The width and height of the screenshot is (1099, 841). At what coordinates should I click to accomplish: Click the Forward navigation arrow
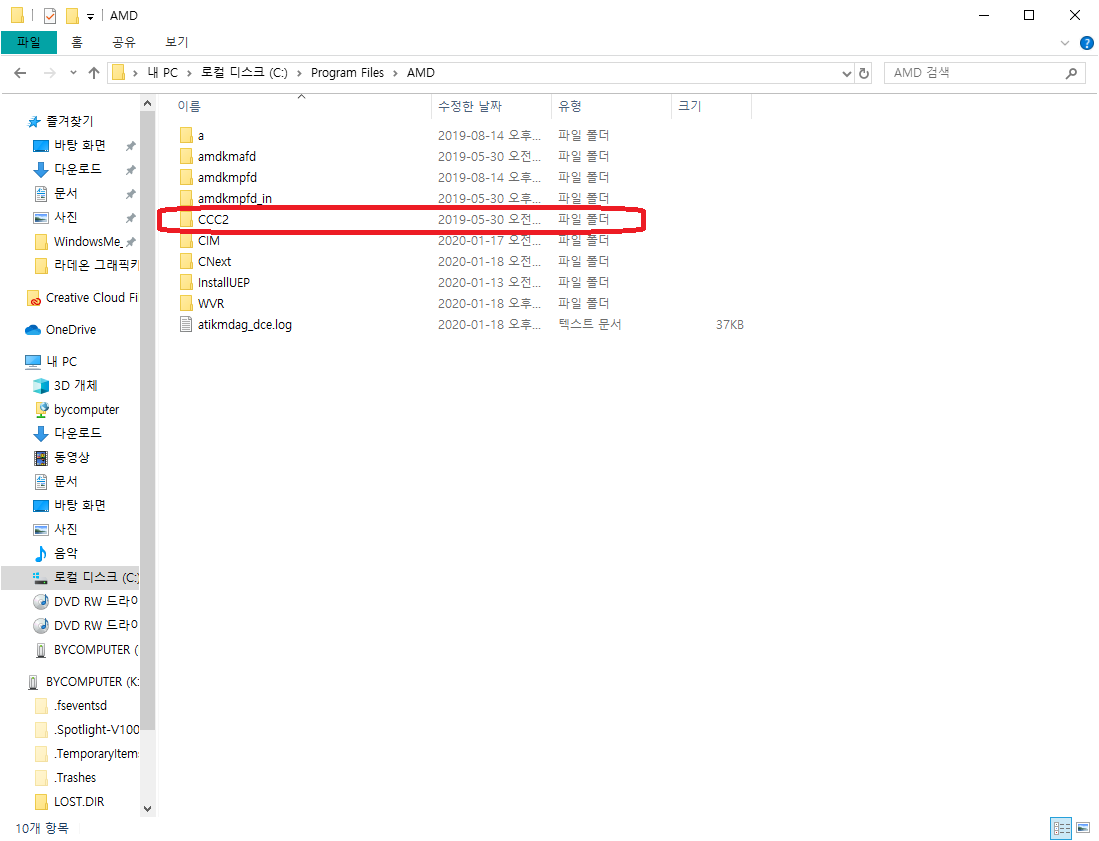coord(49,73)
